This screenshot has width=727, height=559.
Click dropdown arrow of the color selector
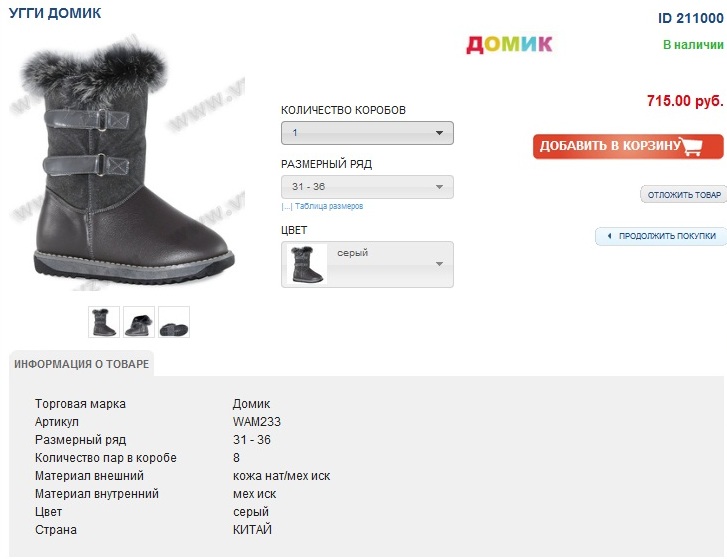tap(439, 264)
